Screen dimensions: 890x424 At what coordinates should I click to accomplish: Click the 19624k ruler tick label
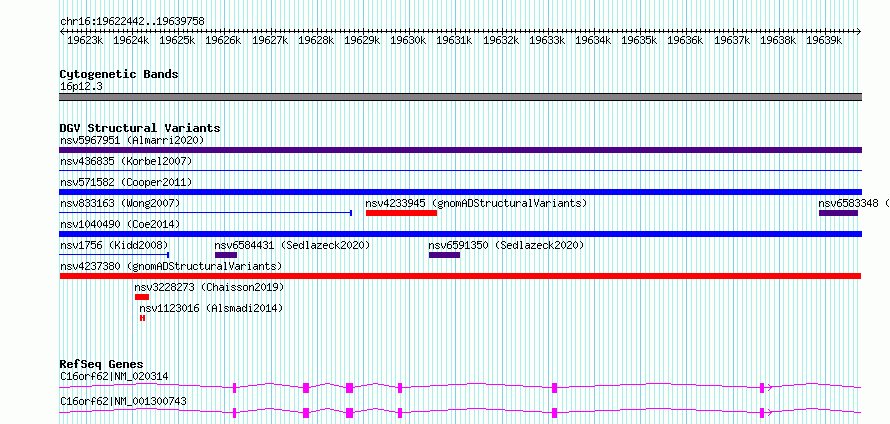point(131,40)
